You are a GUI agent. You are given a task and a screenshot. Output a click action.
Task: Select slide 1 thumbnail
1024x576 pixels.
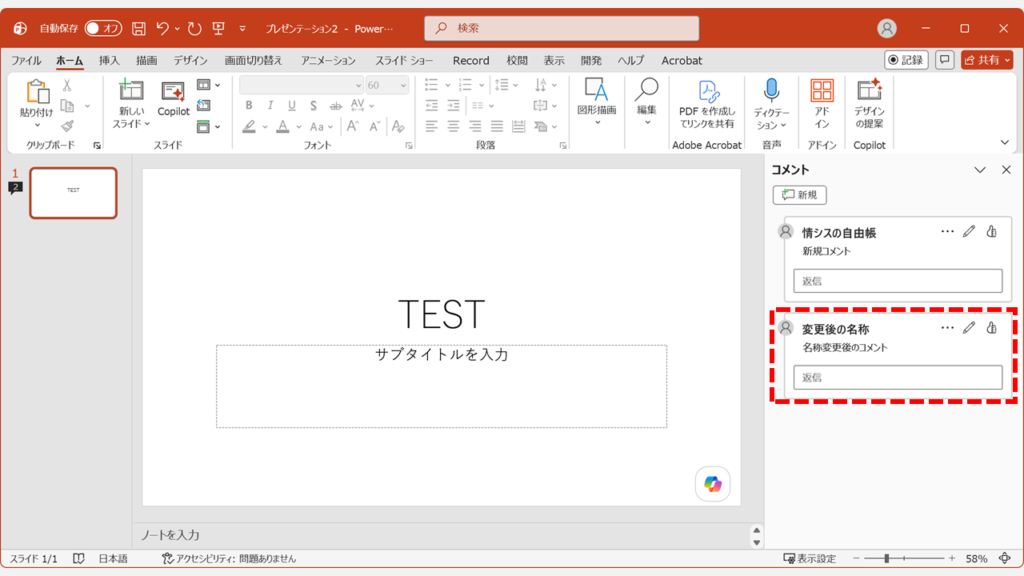point(73,193)
